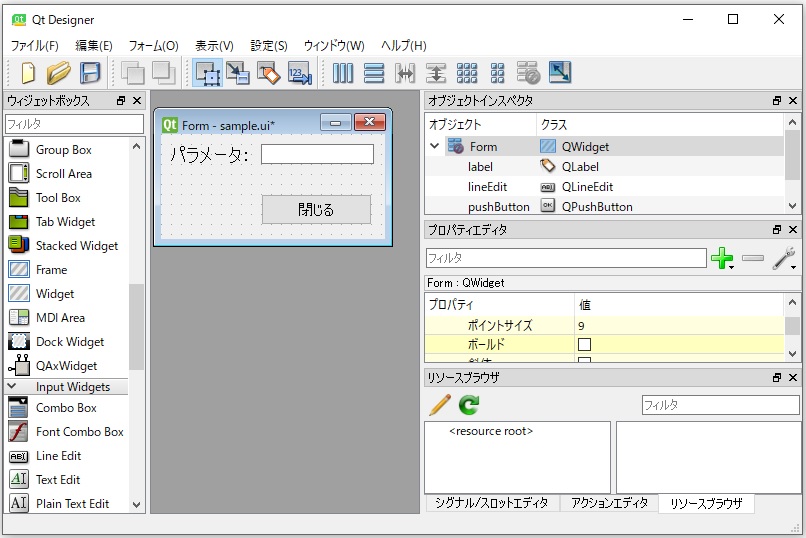The width and height of the screenshot is (806, 538).
Task: Click the 閉じる button on the form
Action: (x=316, y=210)
